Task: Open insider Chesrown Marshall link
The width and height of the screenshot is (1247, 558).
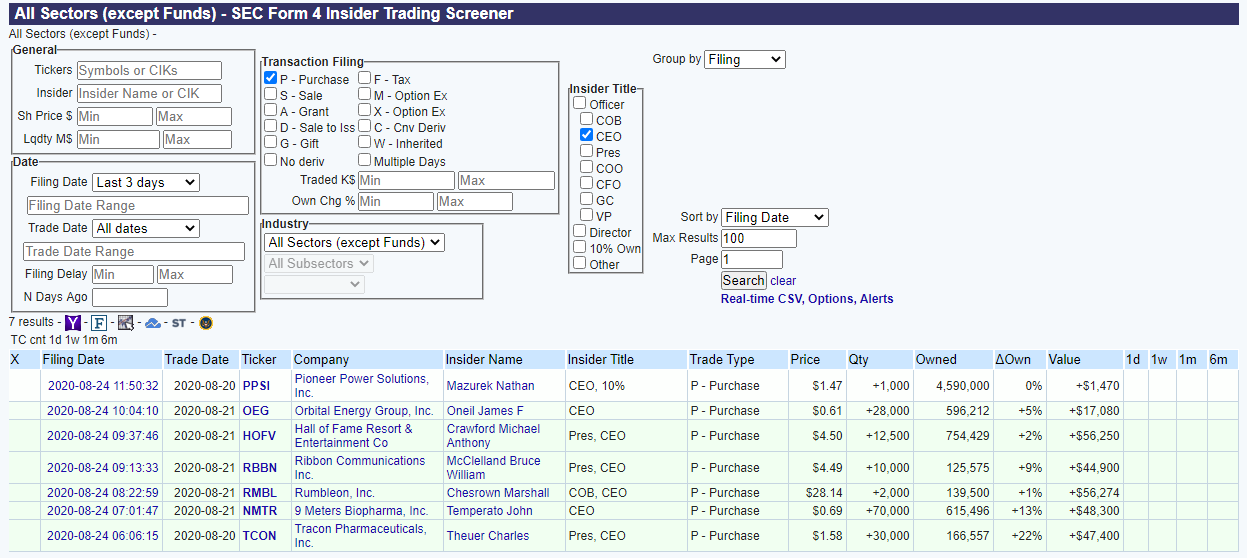Action: pos(498,492)
